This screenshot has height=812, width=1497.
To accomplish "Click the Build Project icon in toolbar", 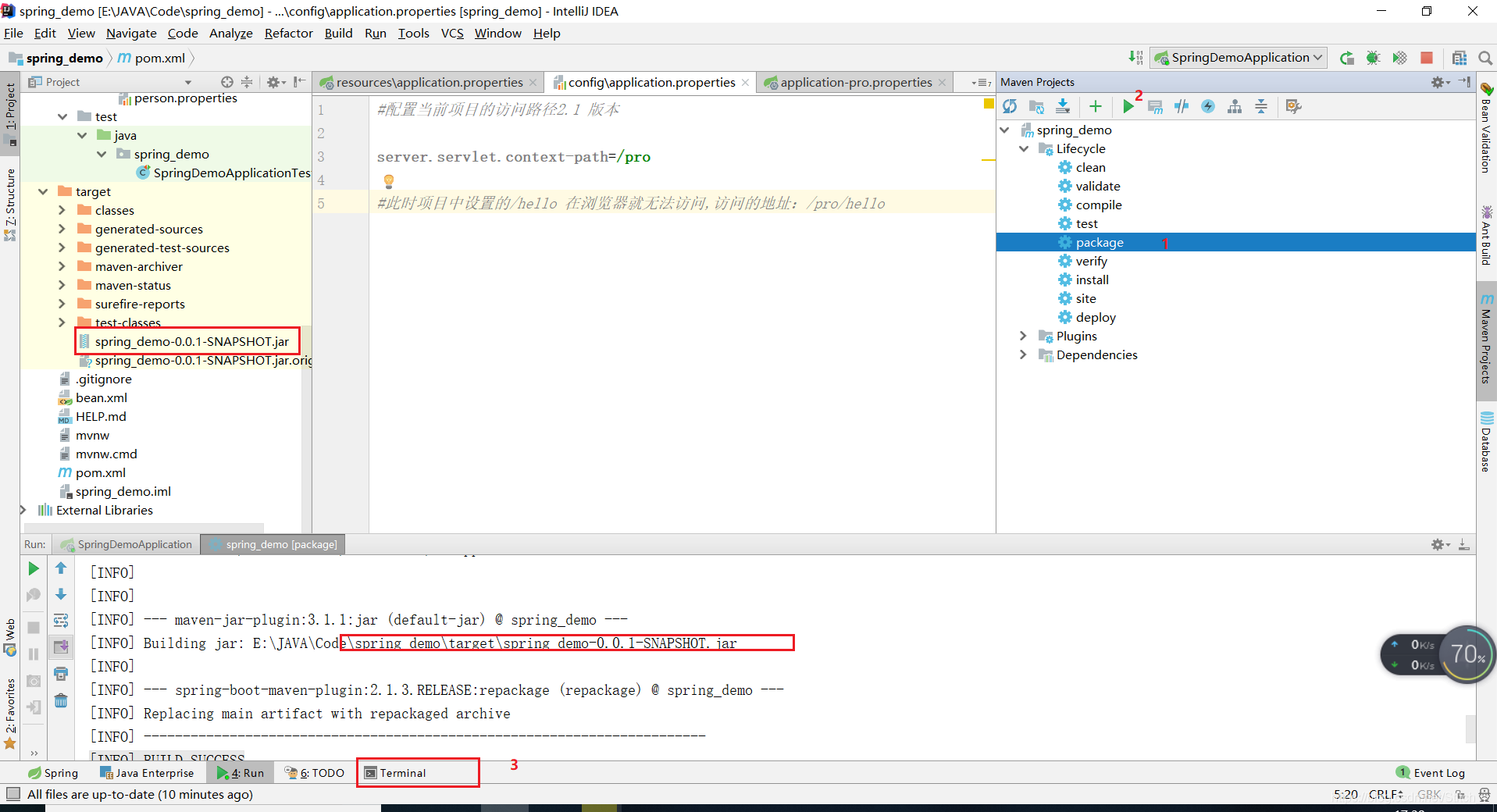I will coord(1135,57).
